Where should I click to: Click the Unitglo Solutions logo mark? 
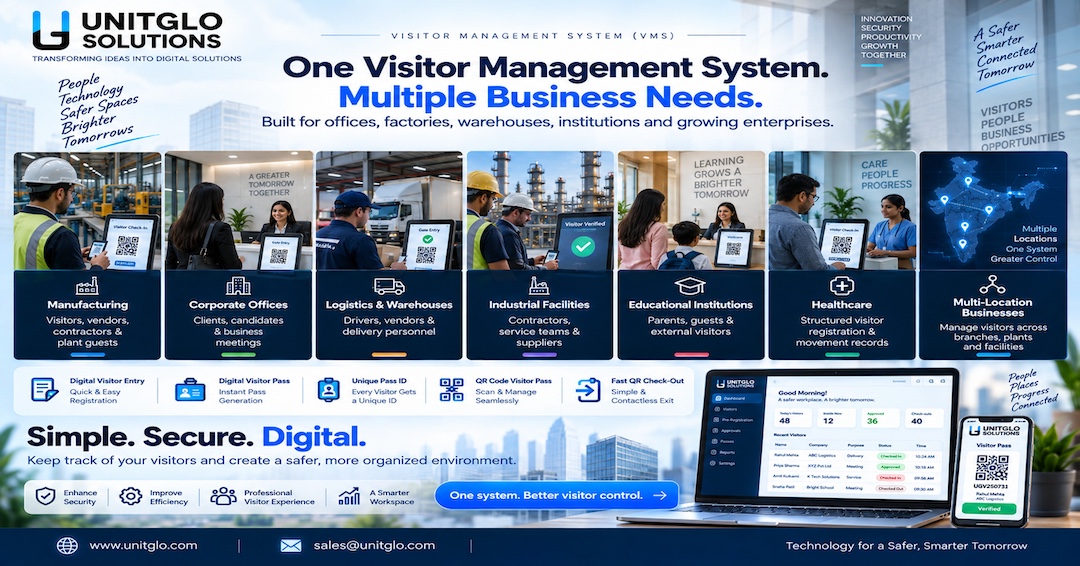50,30
